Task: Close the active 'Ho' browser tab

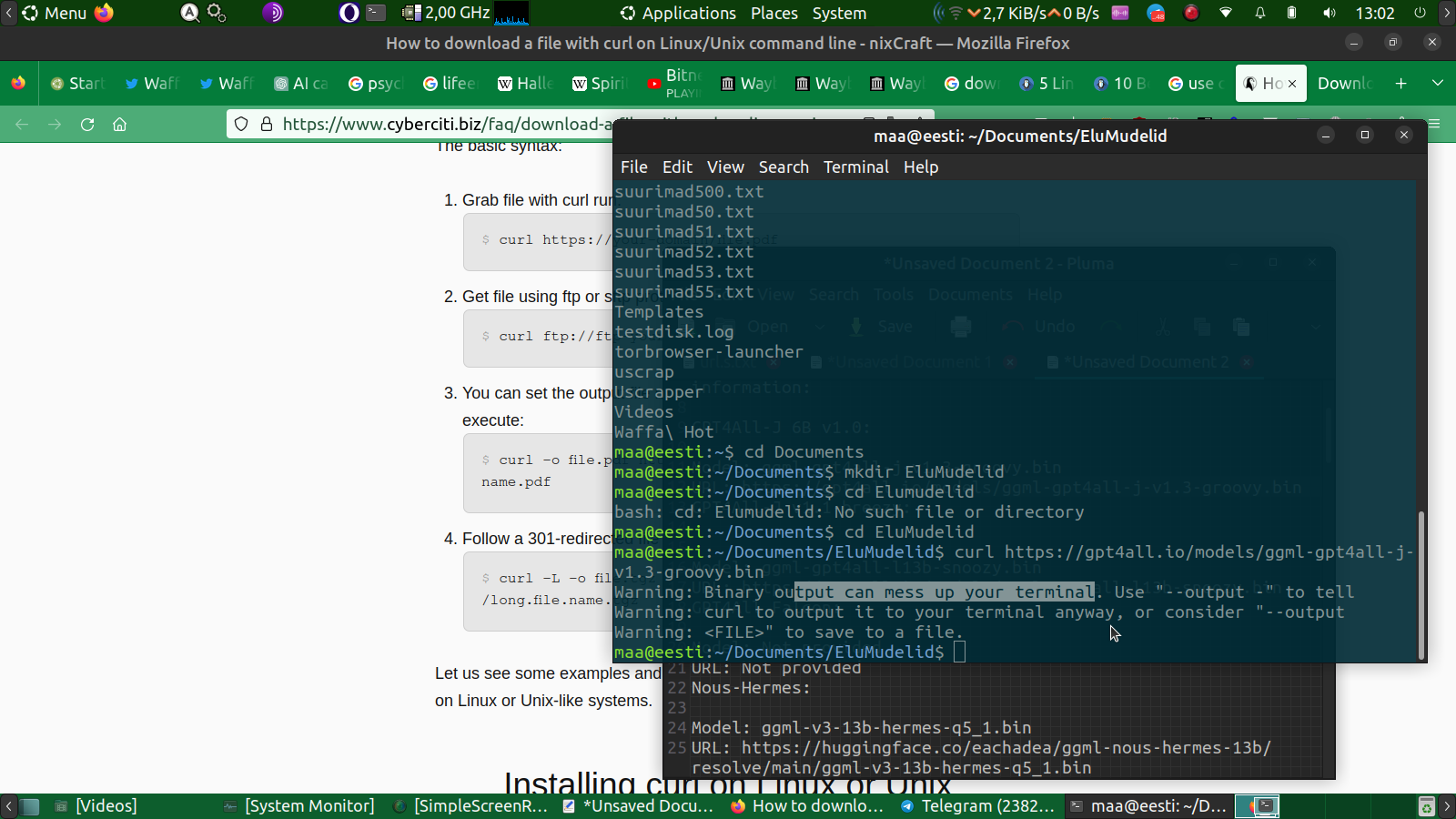Action: tap(1292, 84)
